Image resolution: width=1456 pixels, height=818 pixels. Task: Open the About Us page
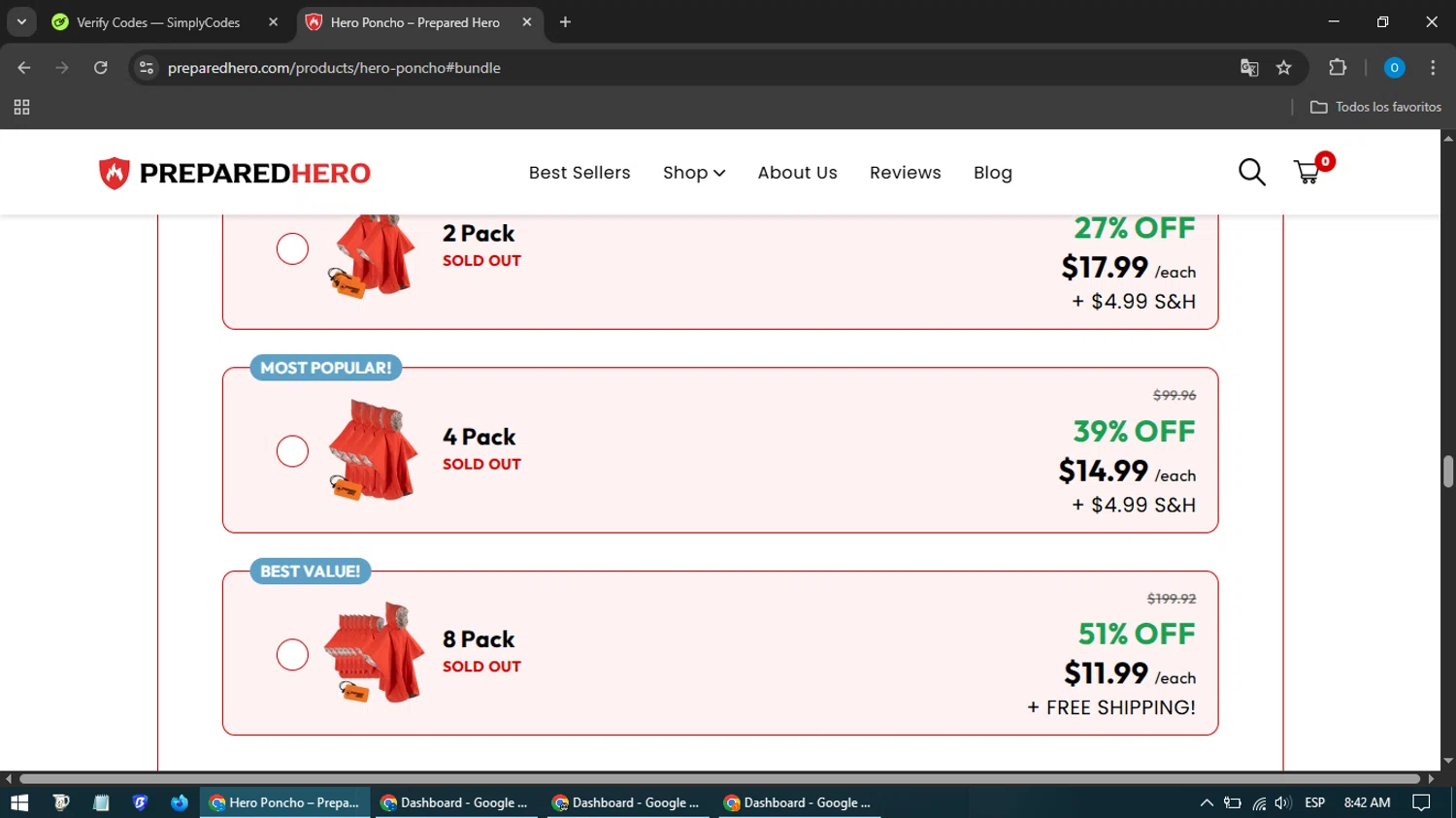tap(797, 173)
